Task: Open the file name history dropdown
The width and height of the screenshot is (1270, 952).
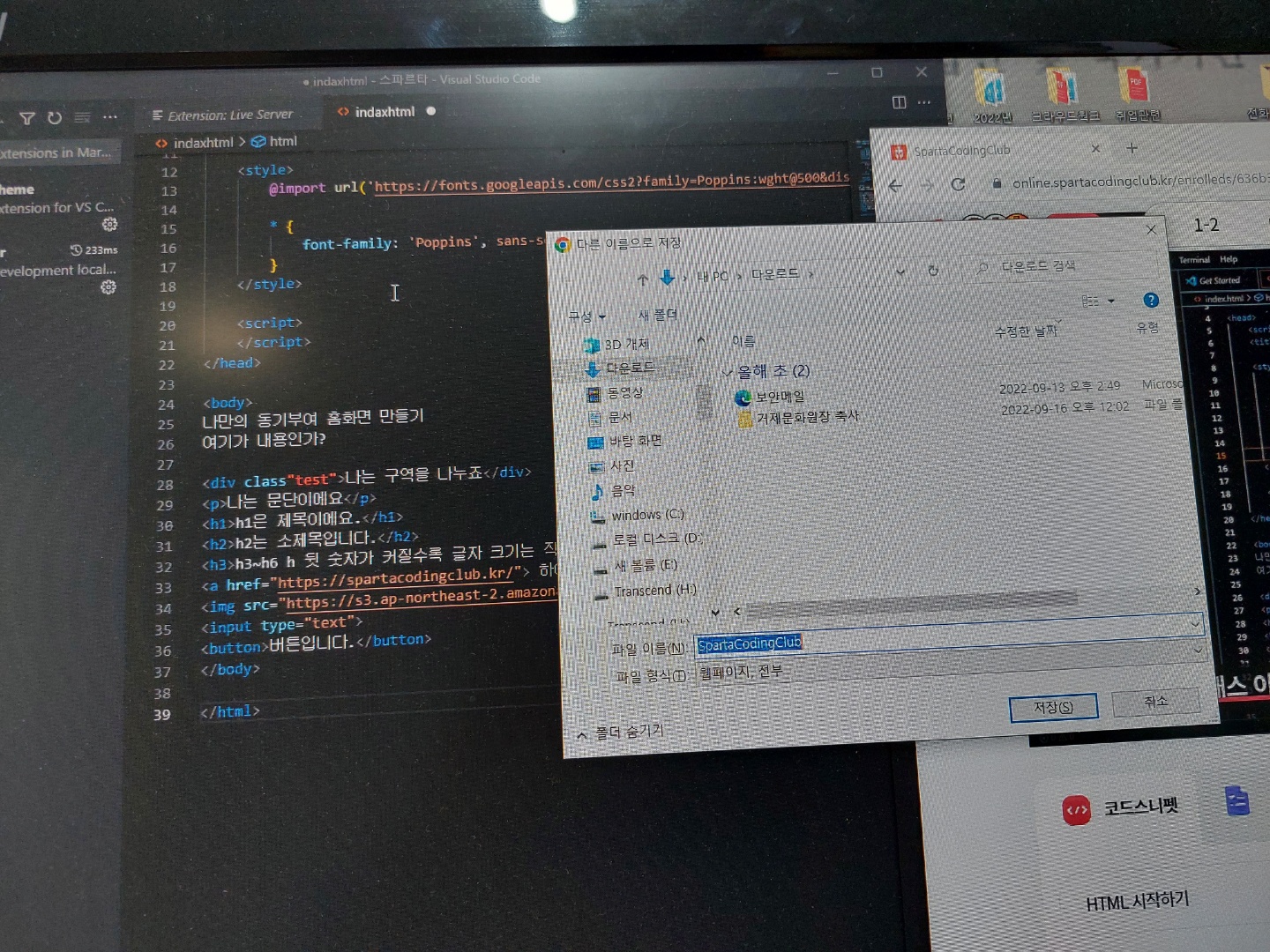Action: click(1195, 624)
